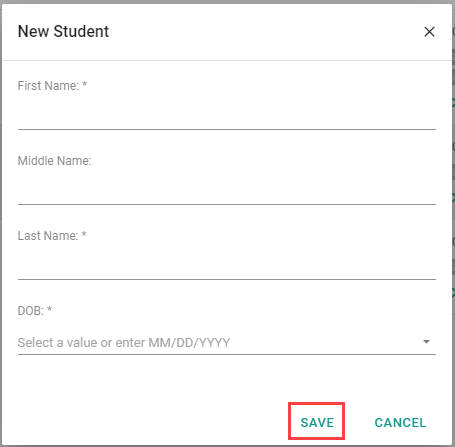Save the new student record

[x=317, y=423]
